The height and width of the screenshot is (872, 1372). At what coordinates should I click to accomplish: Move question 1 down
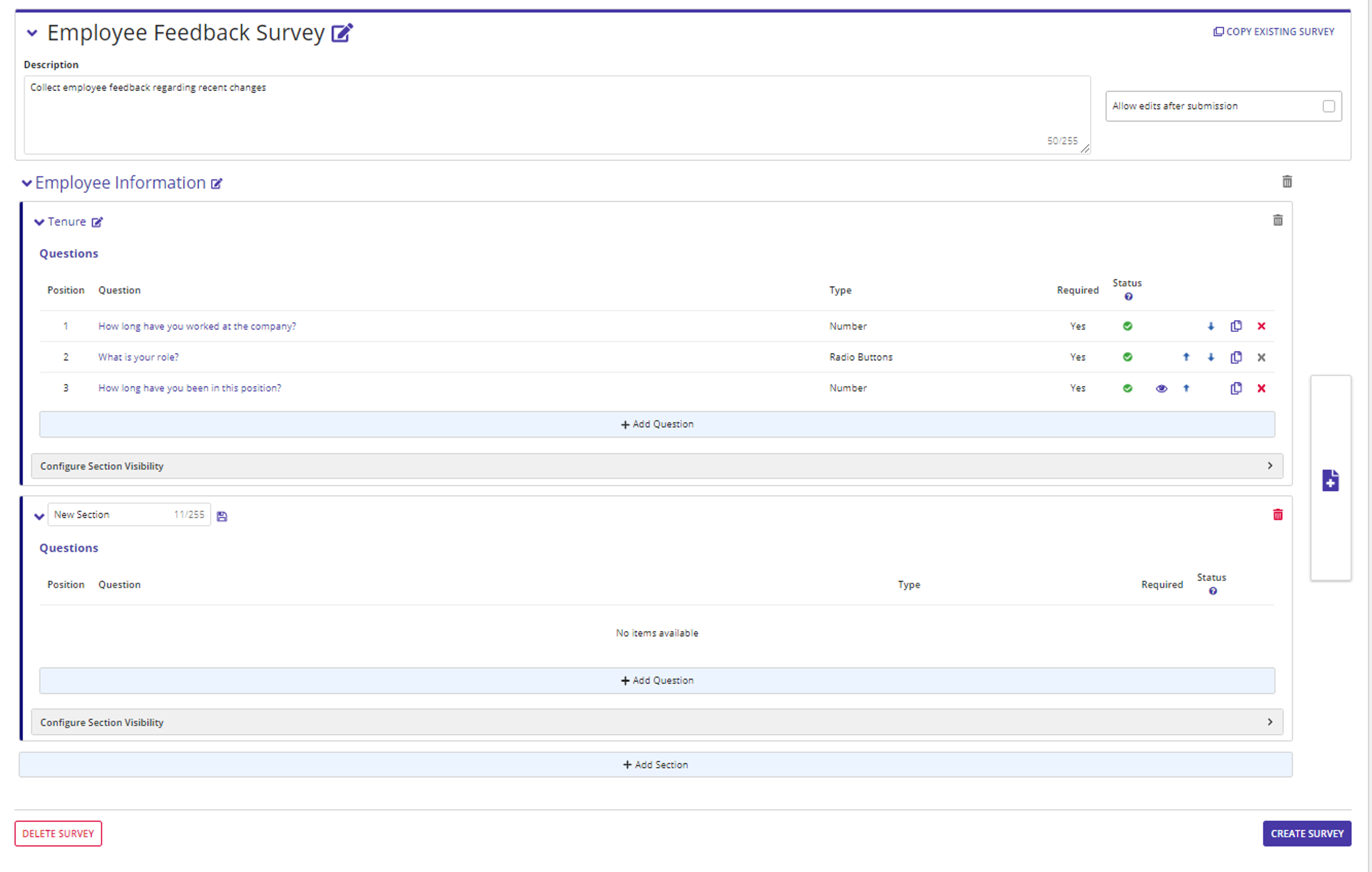[x=1211, y=327]
